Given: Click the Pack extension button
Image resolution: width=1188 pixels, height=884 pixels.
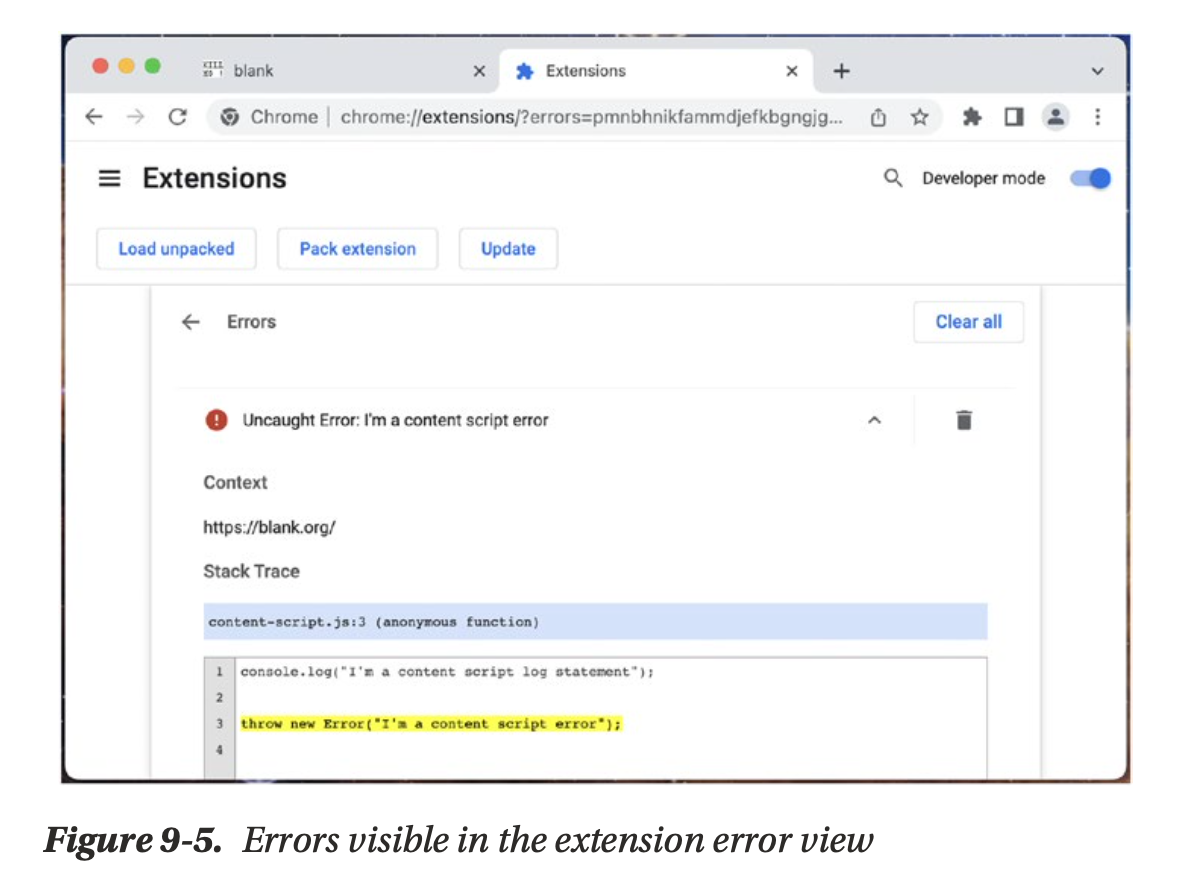Looking at the screenshot, I should (x=357, y=249).
